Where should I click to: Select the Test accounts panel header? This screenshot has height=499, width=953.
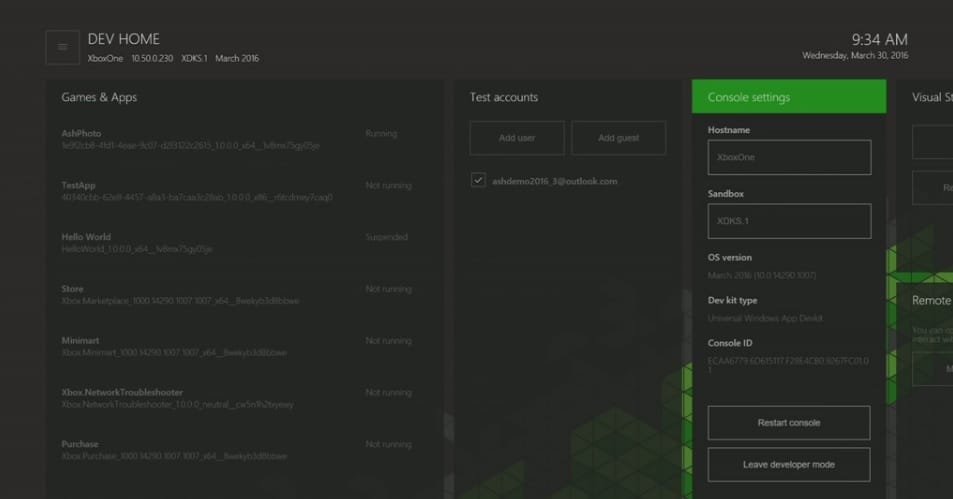click(x=504, y=97)
